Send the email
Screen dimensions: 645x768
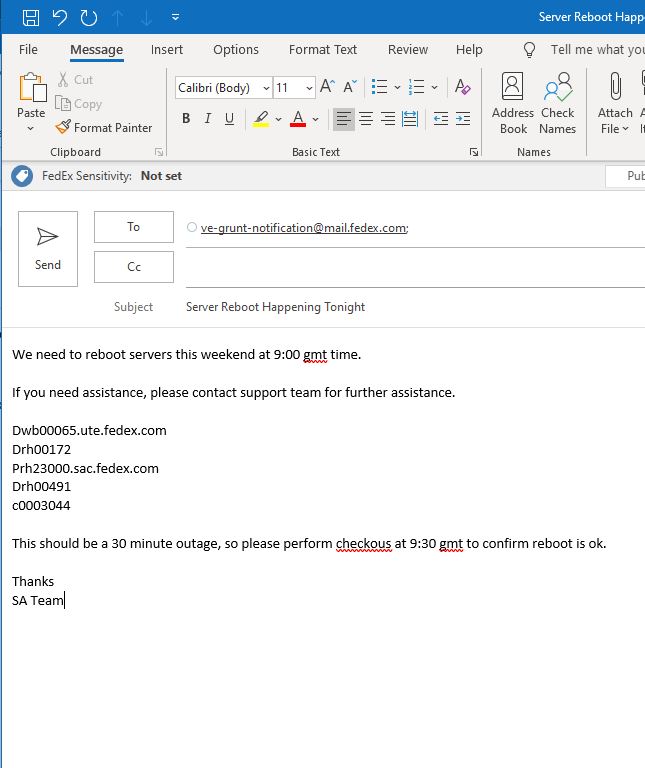point(48,248)
